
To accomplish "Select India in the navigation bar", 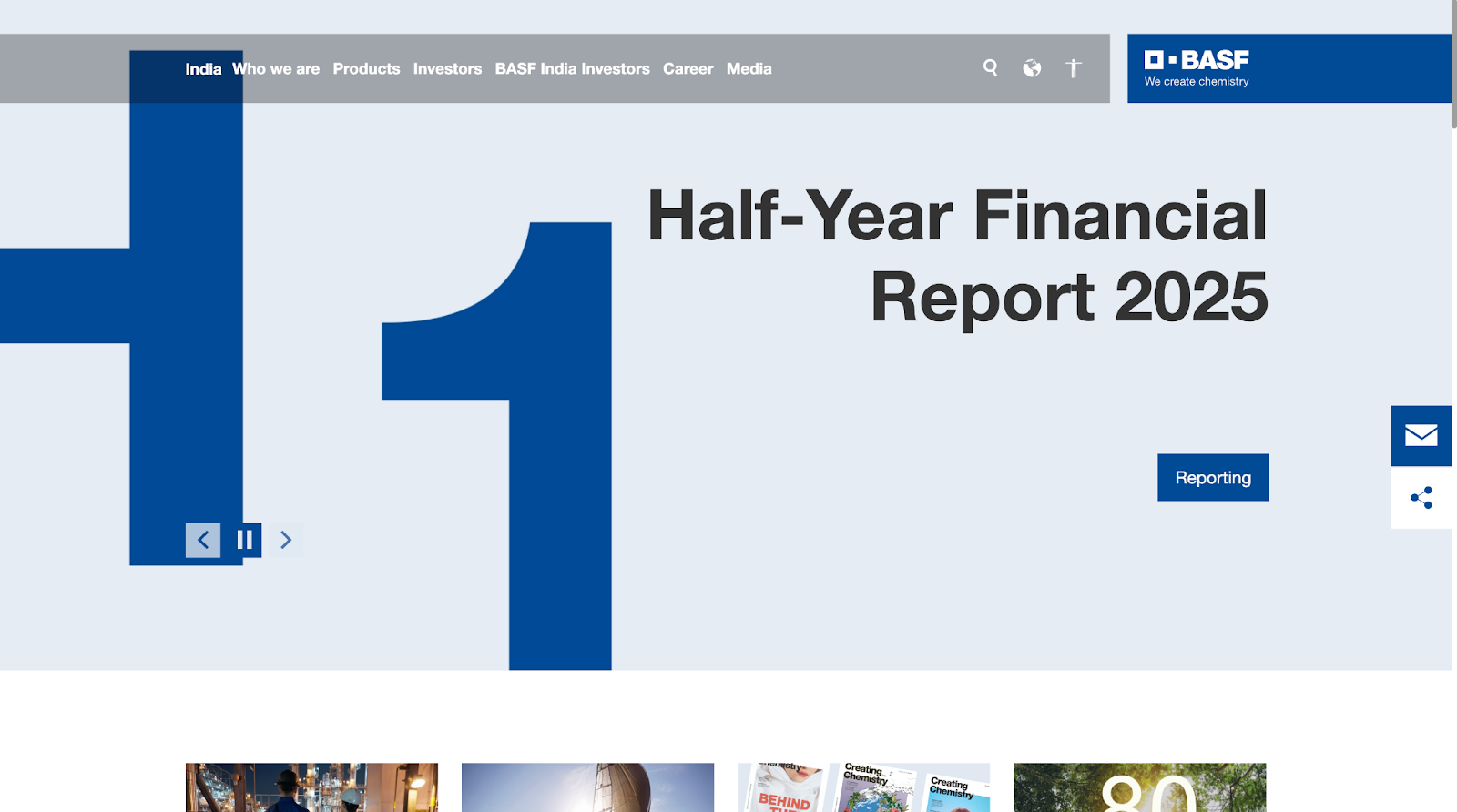I will pos(203,69).
